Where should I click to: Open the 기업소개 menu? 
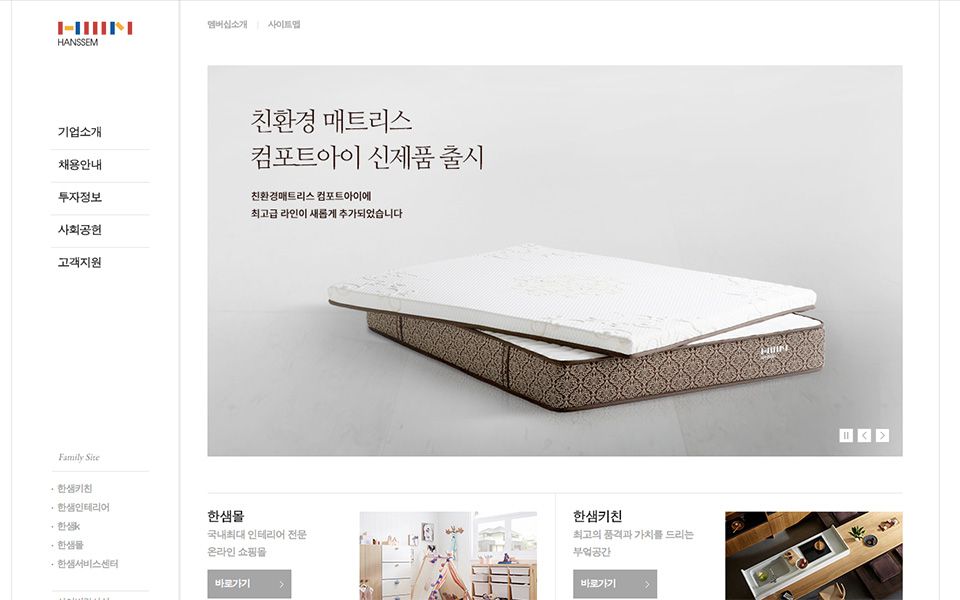coord(80,132)
